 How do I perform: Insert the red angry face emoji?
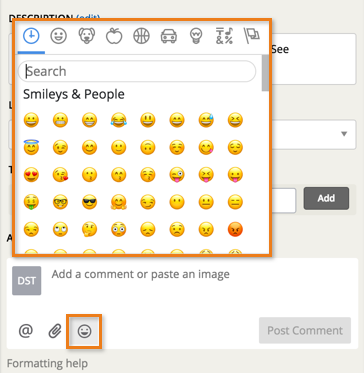point(235,229)
